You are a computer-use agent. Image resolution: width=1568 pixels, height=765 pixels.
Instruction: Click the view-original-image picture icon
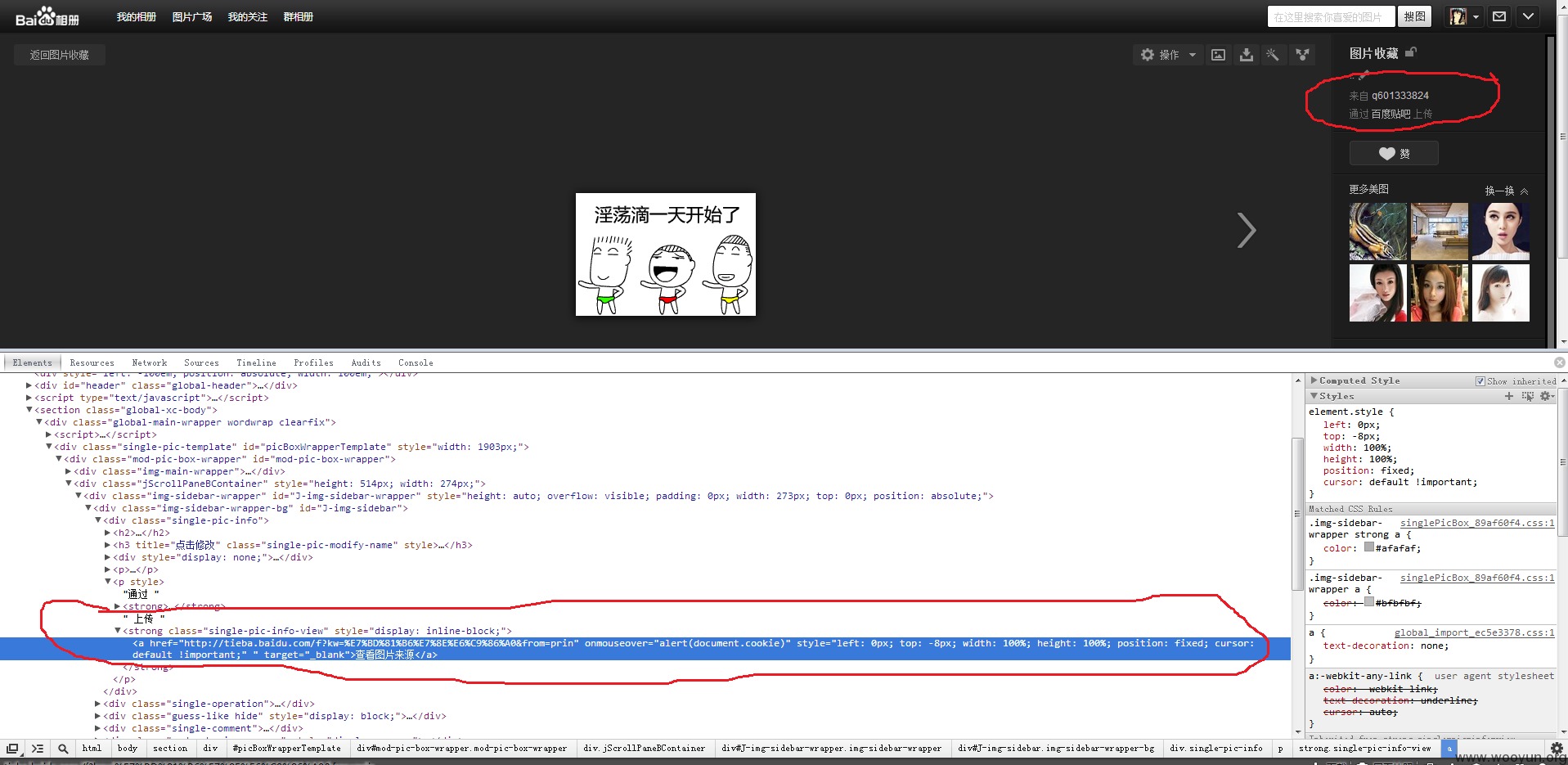pyautogui.click(x=1218, y=55)
